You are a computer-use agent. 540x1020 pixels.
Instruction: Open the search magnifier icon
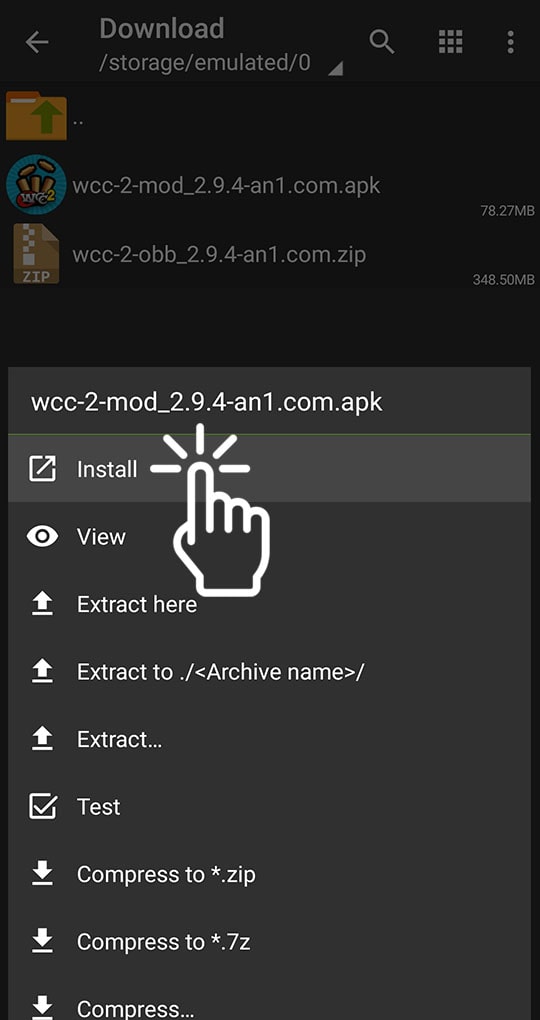(382, 42)
